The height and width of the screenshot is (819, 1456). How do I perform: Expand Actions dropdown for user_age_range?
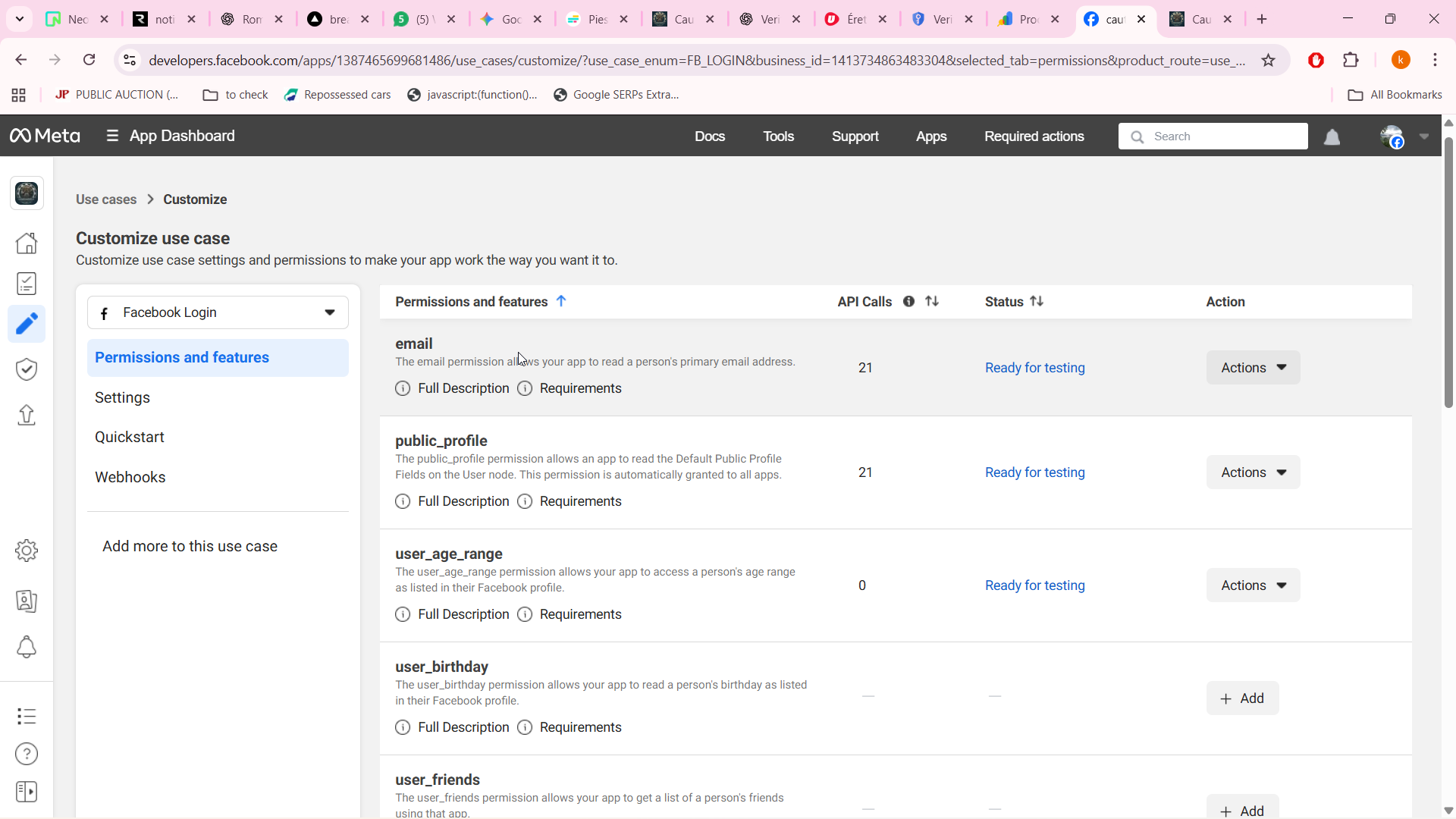1253,585
